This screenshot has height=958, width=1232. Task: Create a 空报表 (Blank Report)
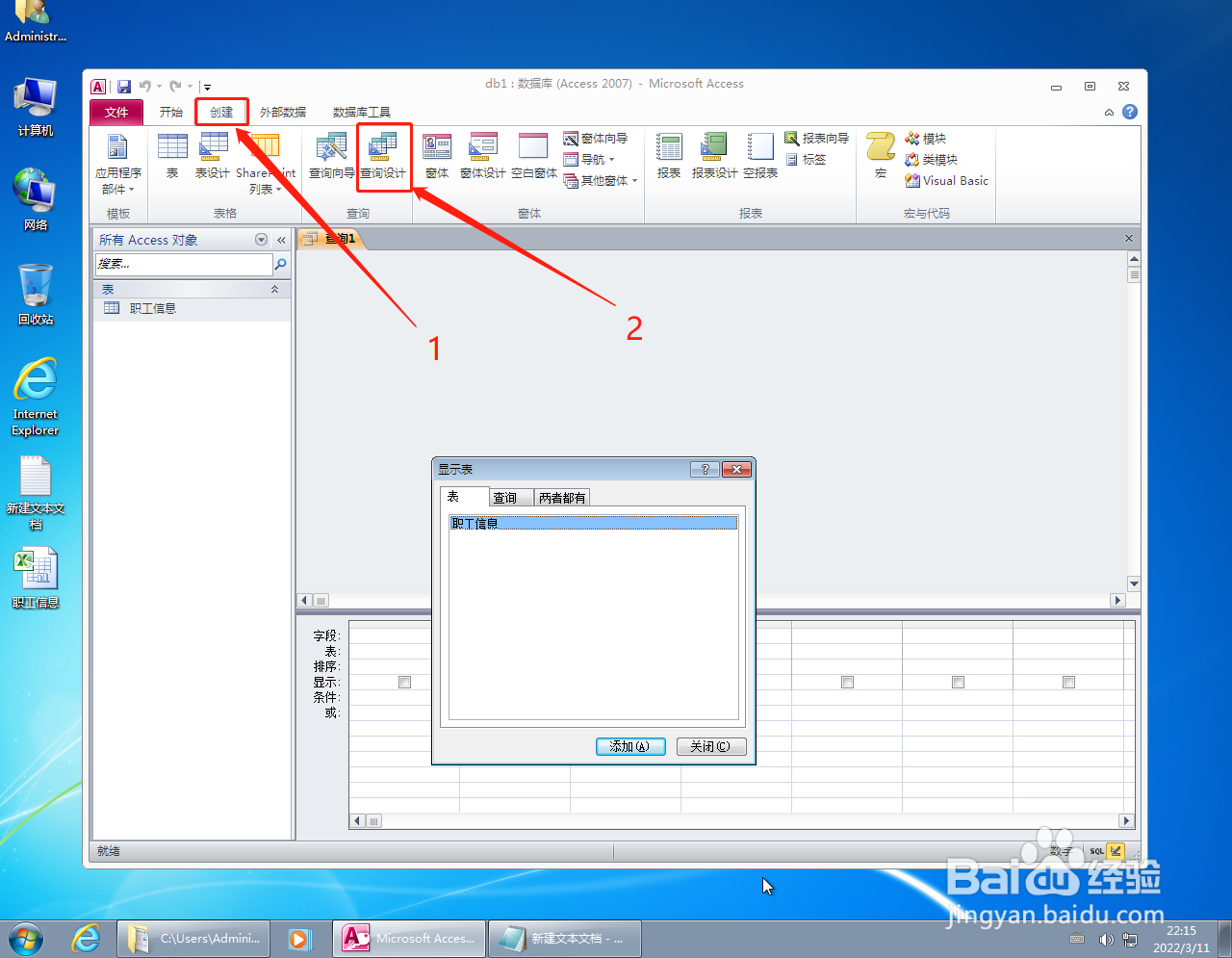(x=760, y=156)
